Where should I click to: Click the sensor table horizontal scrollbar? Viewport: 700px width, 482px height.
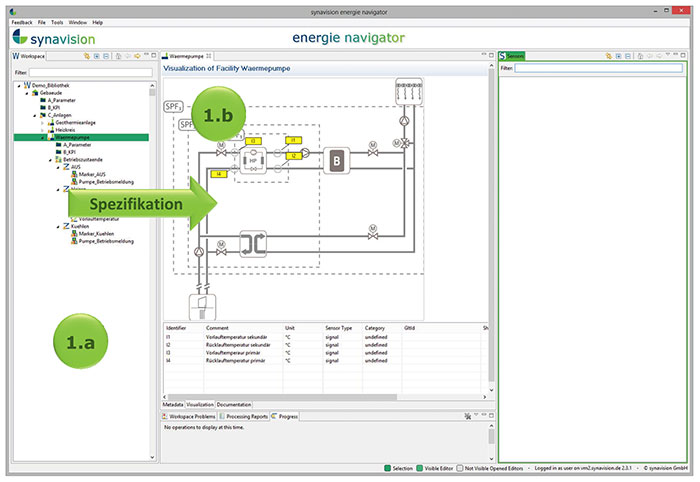click(x=282, y=397)
